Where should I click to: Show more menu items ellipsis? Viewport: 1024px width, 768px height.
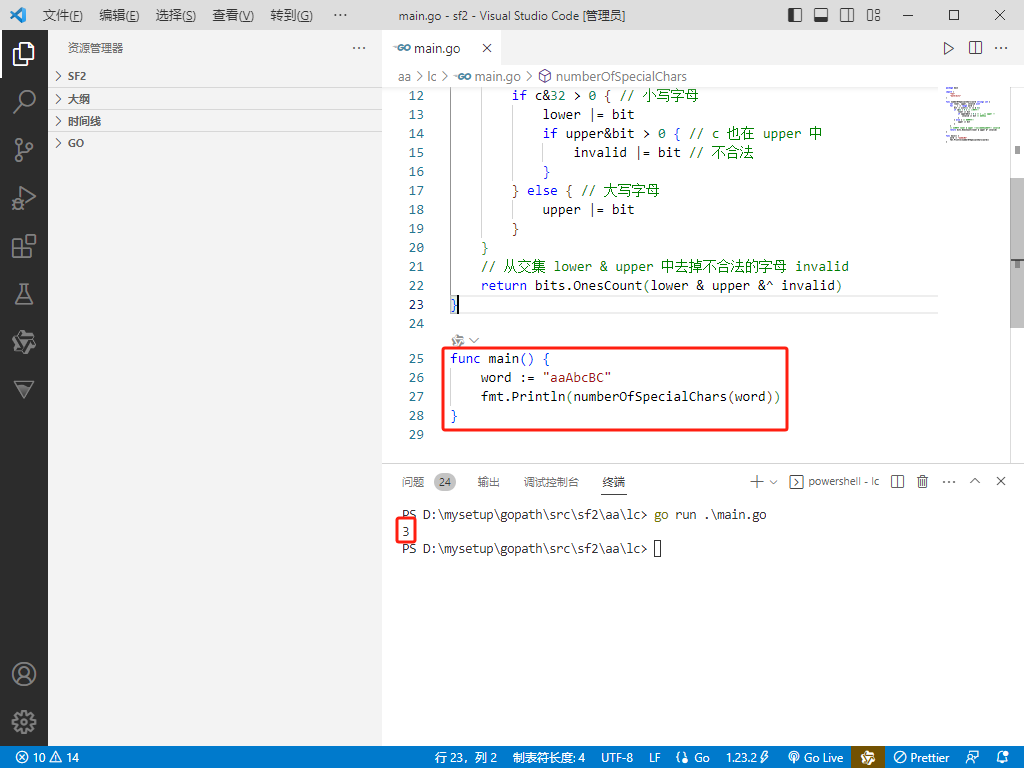pos(340,15)
